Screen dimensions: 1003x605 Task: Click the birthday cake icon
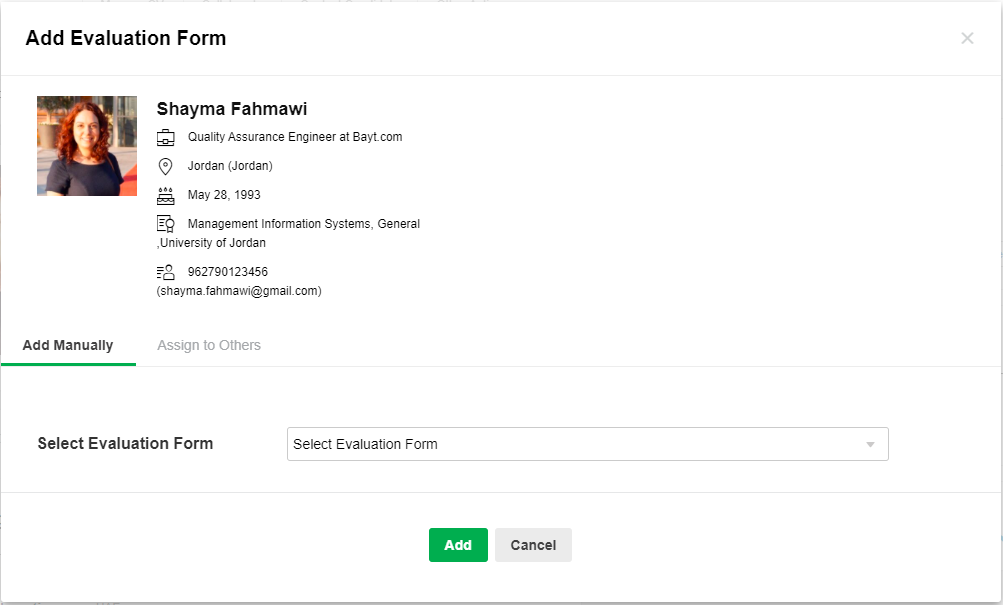click(x=166, y=195)
